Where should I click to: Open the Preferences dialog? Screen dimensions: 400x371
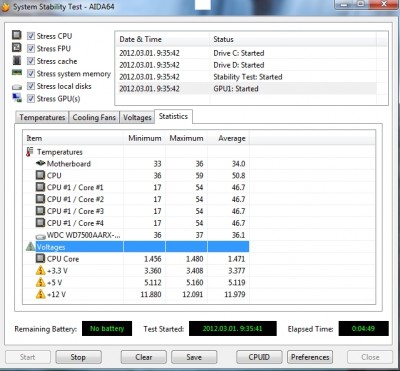[310, 357]
